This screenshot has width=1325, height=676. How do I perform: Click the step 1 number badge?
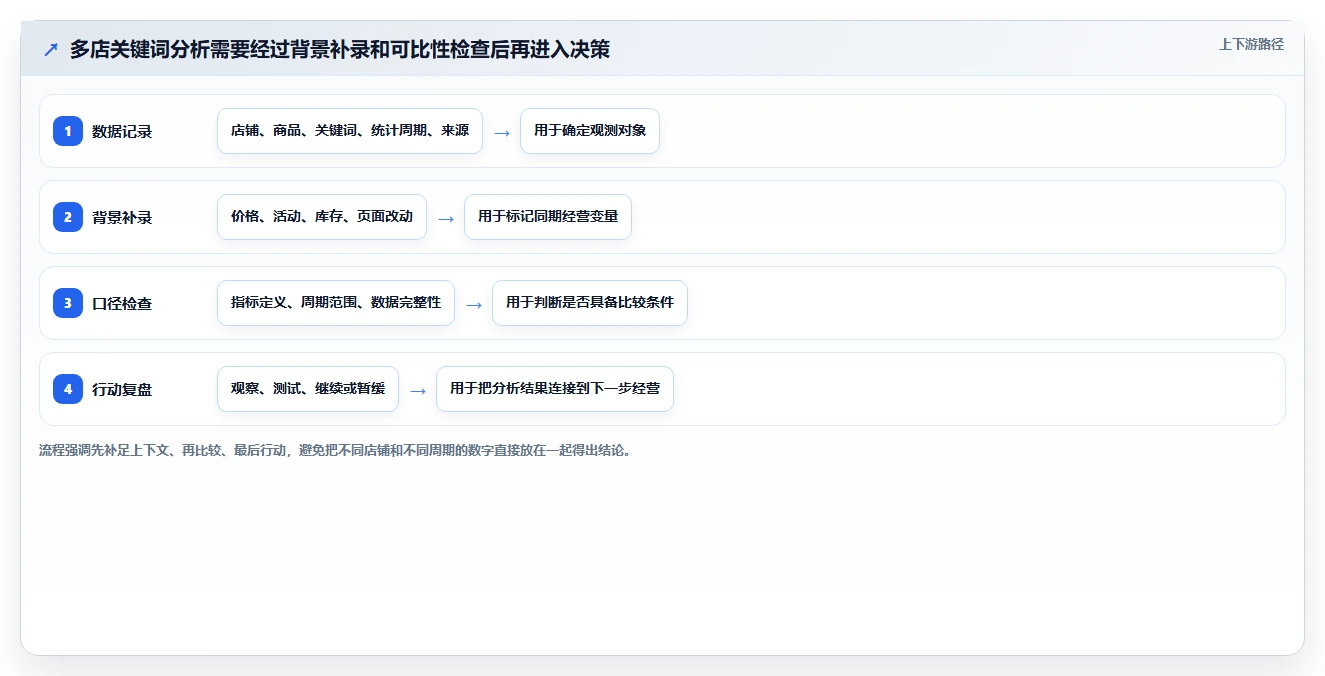(x=68, y=131)
